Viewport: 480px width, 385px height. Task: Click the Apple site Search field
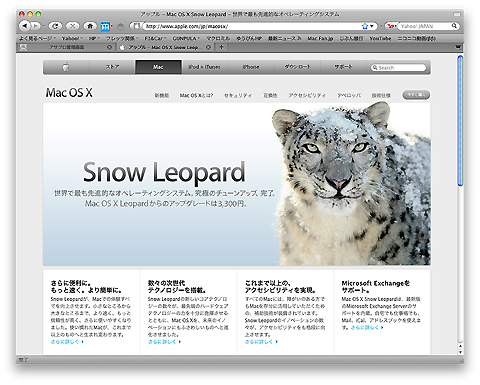[x=398, y=68]
